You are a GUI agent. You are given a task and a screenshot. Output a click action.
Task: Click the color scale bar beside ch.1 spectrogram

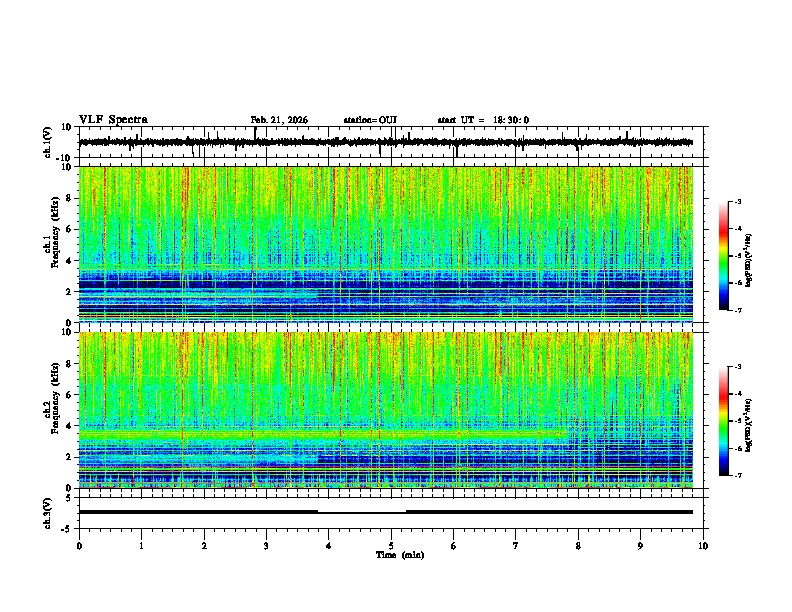click(x=724, y=256)
